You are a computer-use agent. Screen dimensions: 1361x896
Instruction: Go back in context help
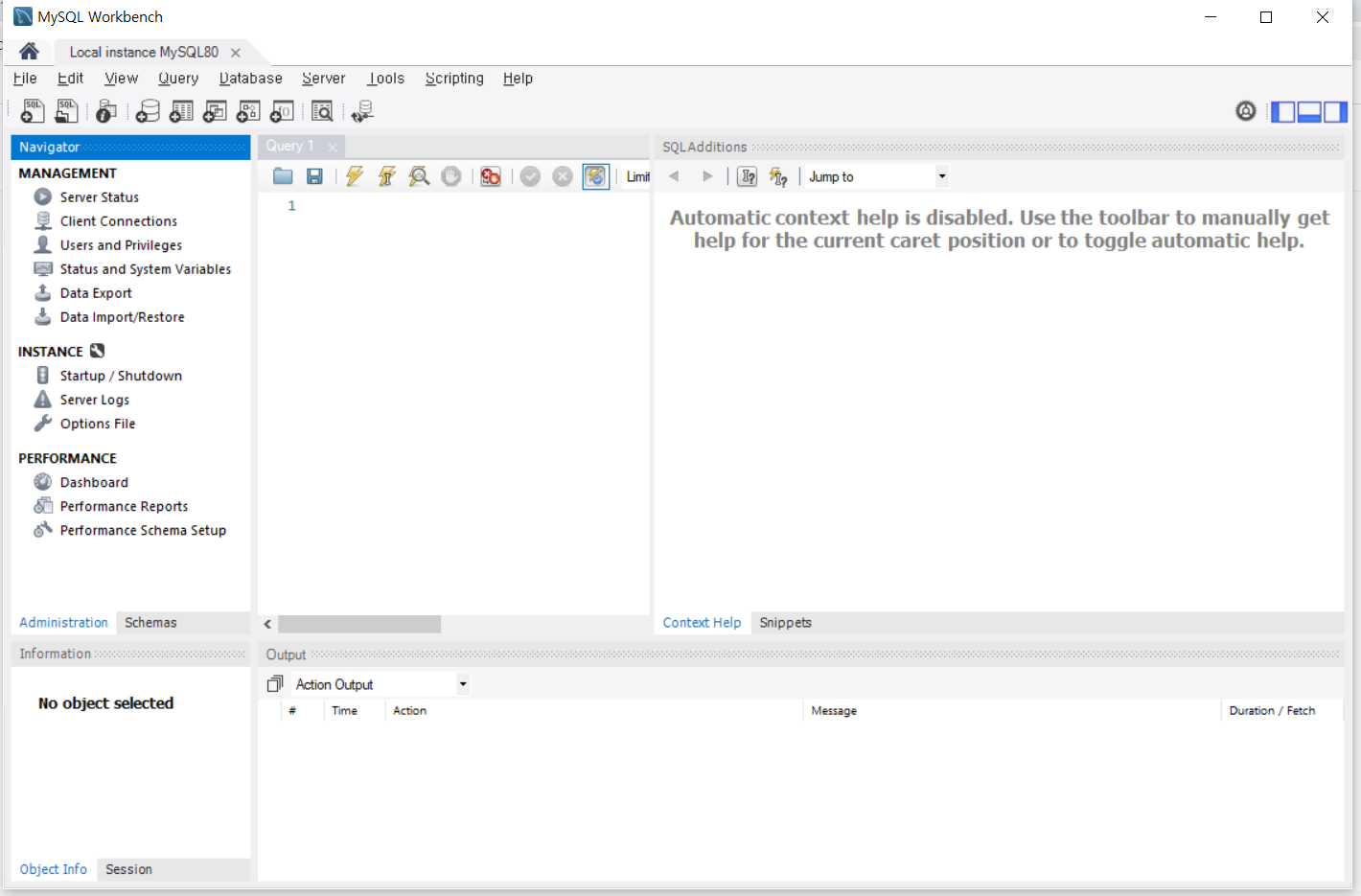point(674,176)
